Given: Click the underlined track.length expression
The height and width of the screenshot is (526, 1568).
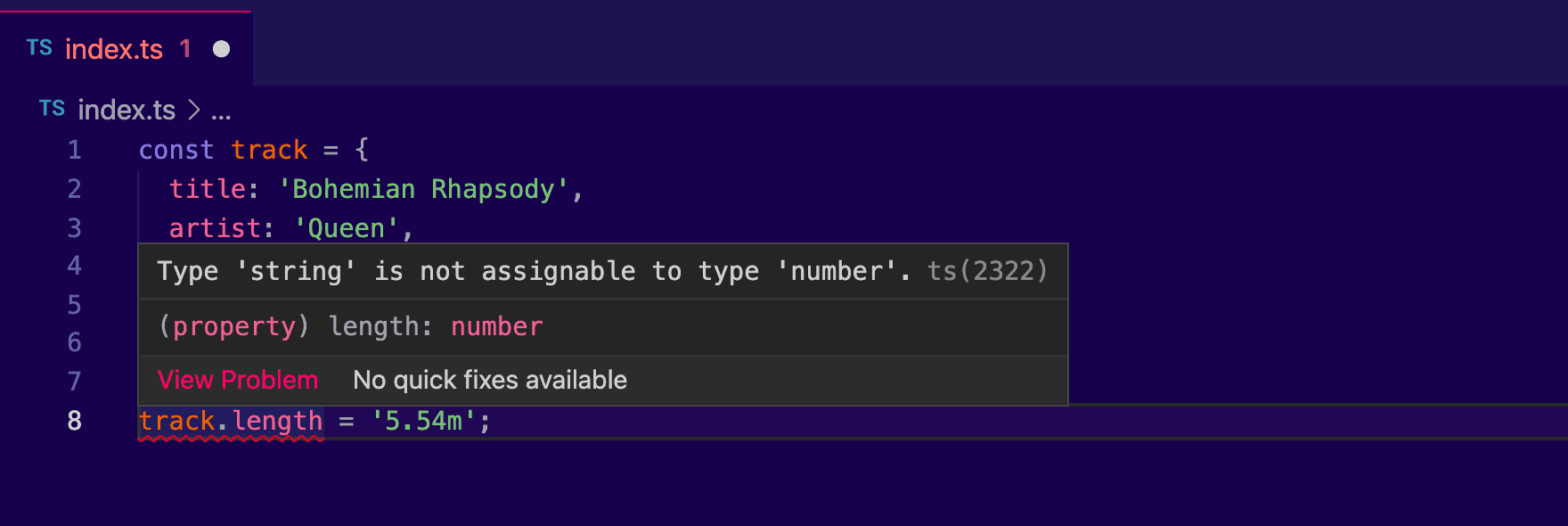Looking at the screenshot, I should pos(231,421).
